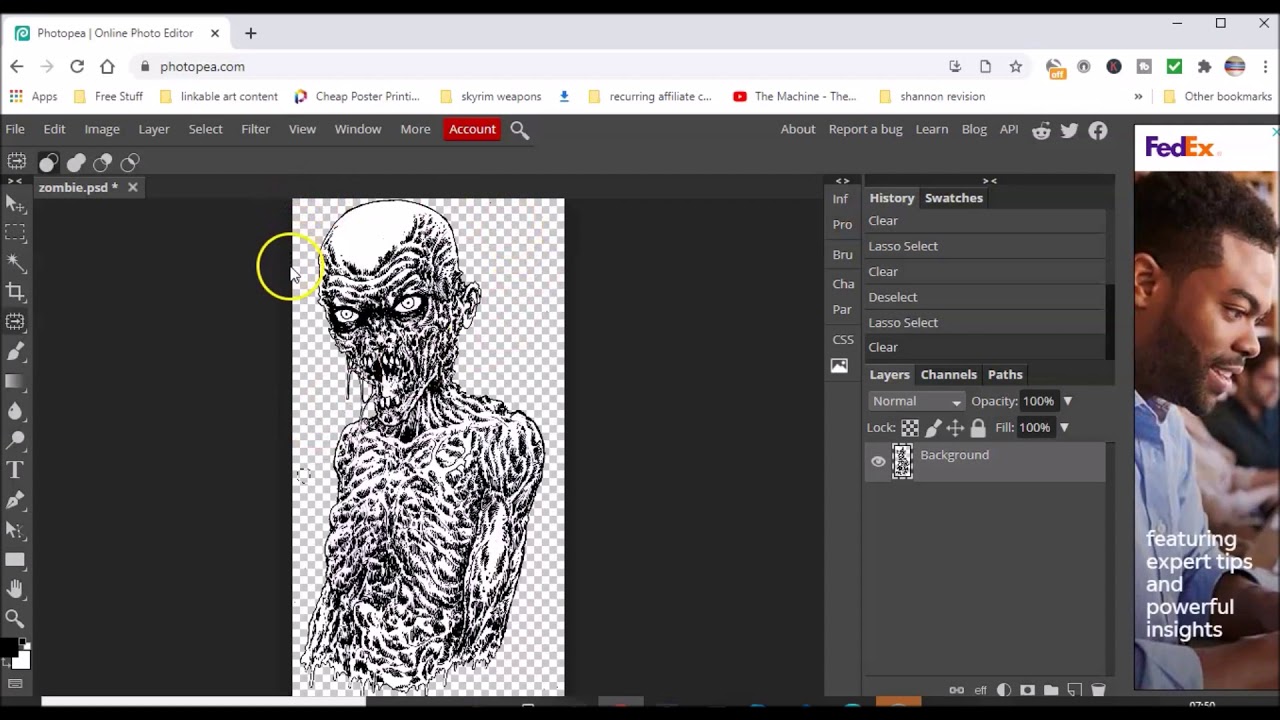Click the black foreground color swatch
The width and height of the screenshot is (1280, 720).
pos(9,648)
